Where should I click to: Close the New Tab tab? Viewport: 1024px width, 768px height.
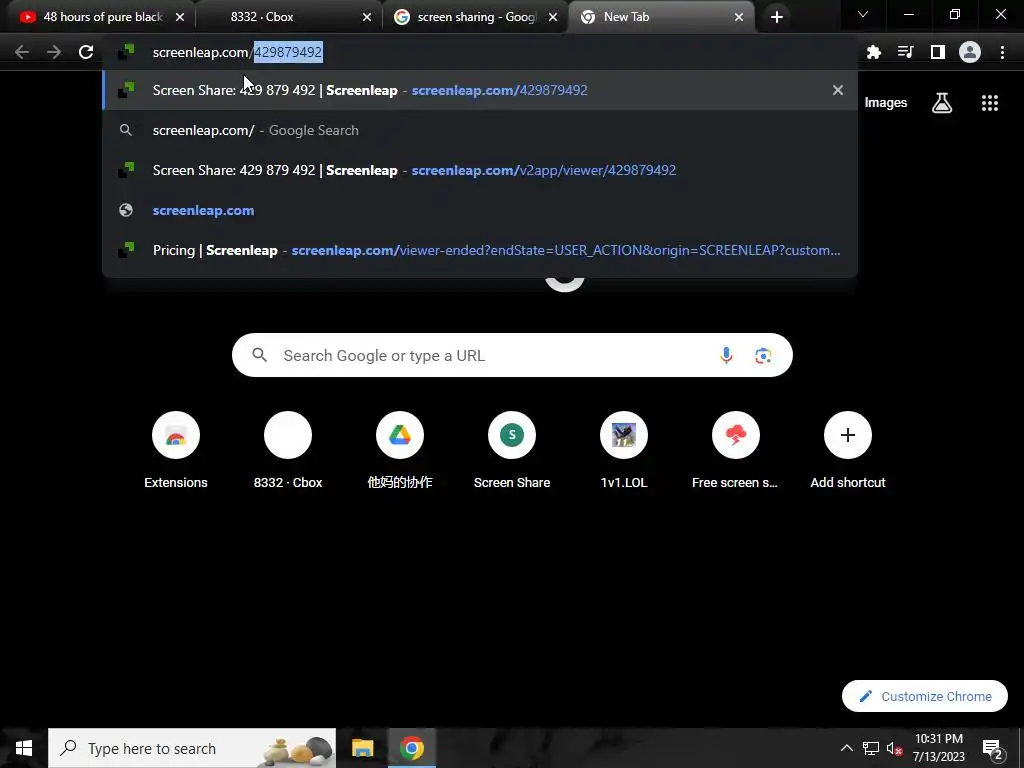point(739,17)
